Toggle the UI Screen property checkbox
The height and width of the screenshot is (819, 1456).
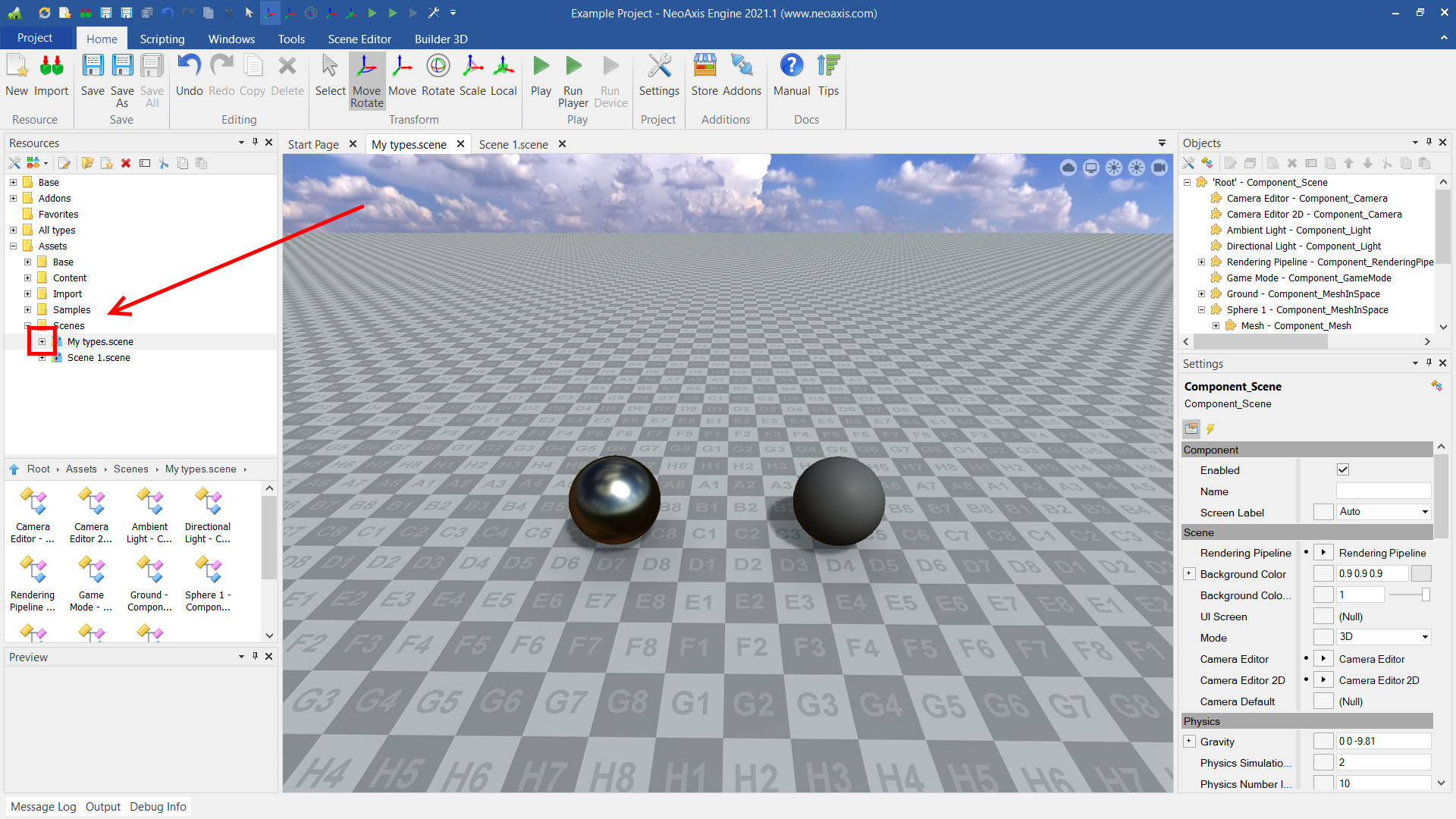[x=1323, y=617]
